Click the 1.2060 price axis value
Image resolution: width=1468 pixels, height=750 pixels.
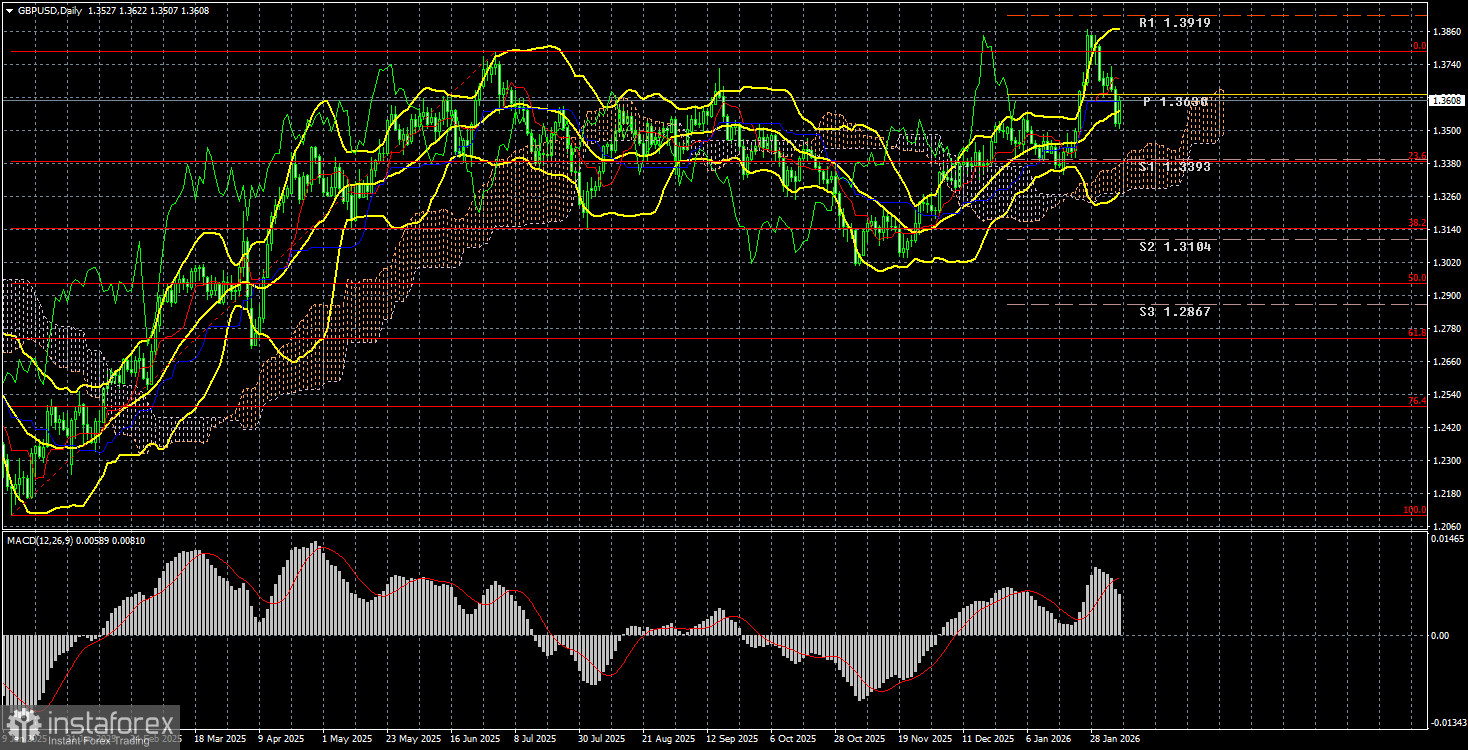click(x=1446, y=527)
